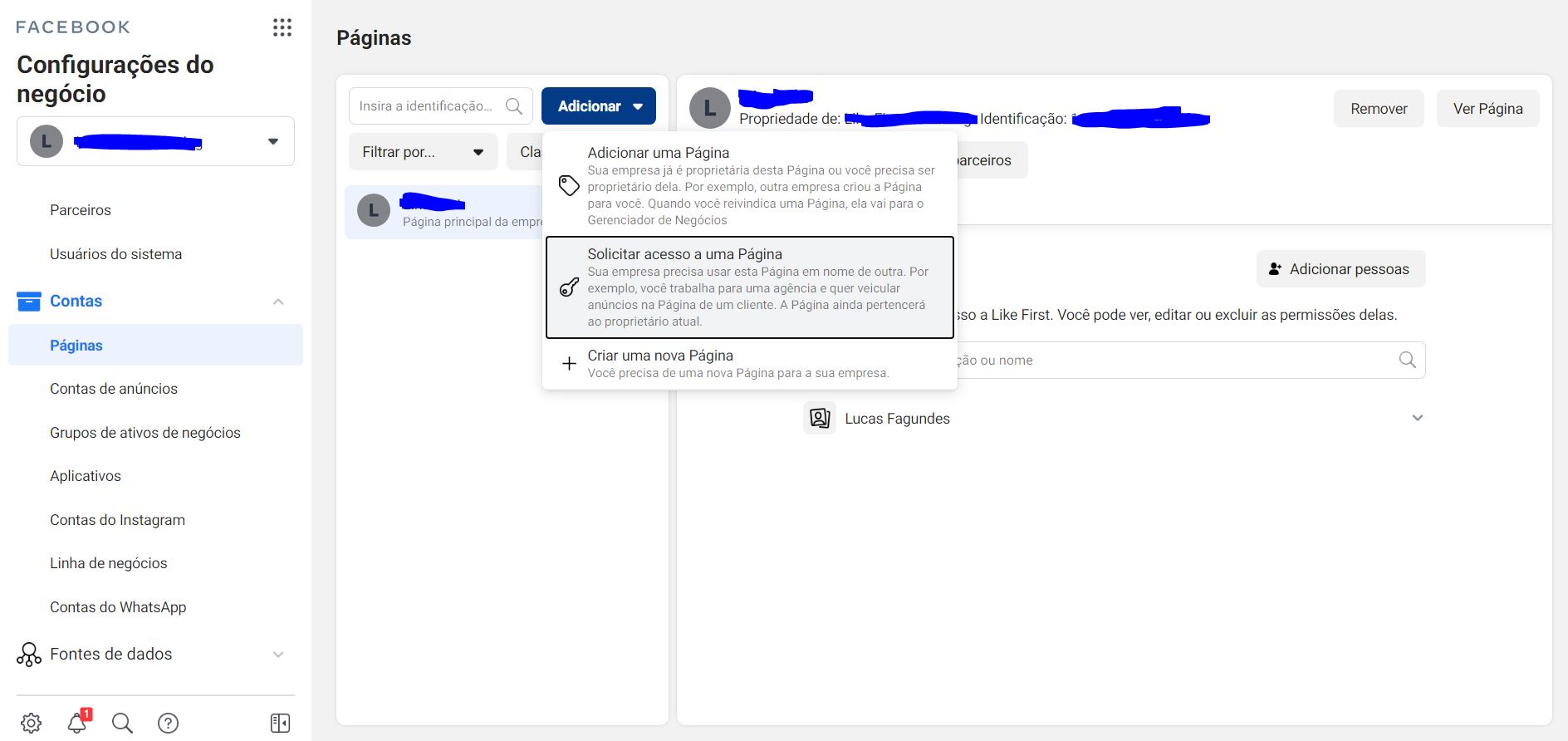
Task: Click the key icon beside Solicitar acesso
Action: 569,287
